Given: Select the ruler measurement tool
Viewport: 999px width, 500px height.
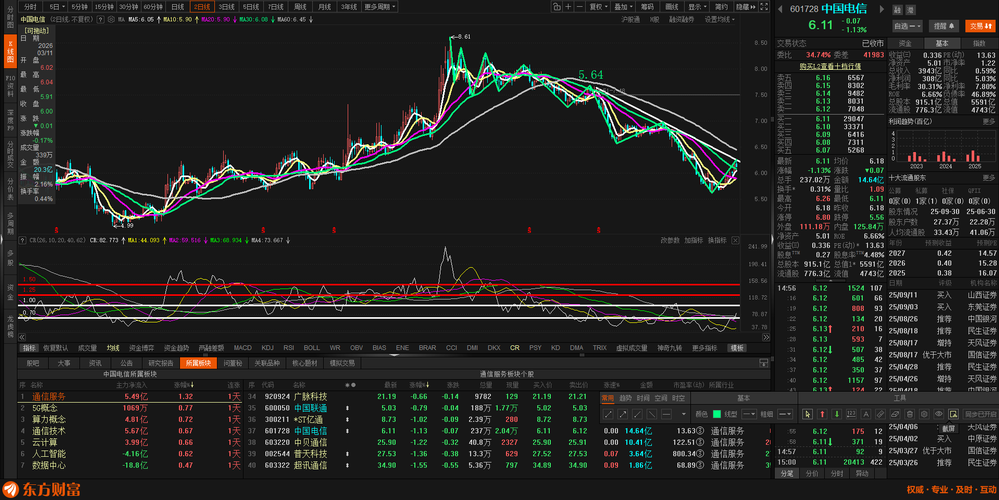Looking at the screenshot, I should point(881,414).
